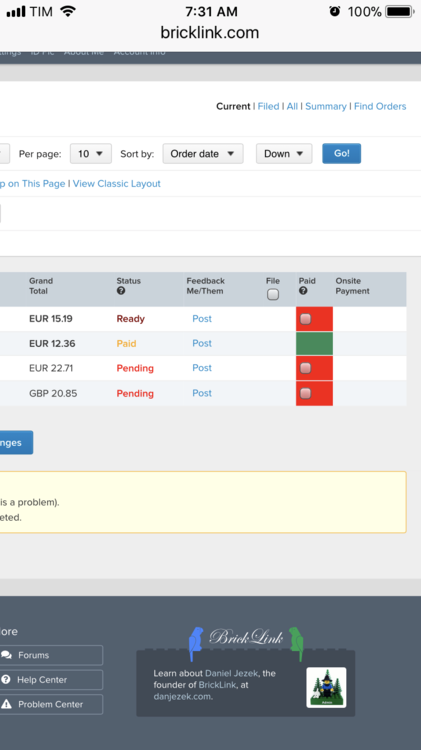Open the danjezek.com link

(182, 696)
